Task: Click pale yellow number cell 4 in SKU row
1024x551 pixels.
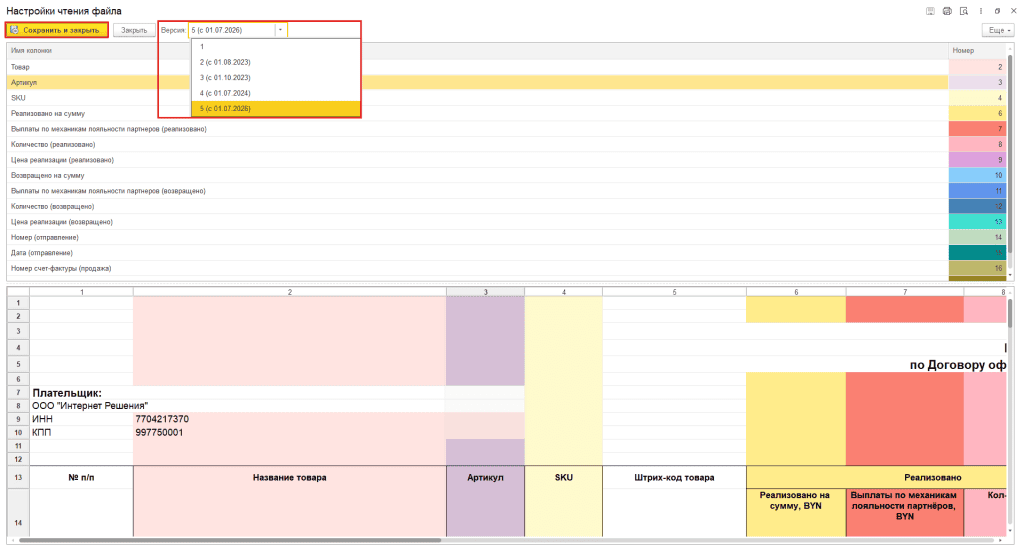Action: (978, 98)
